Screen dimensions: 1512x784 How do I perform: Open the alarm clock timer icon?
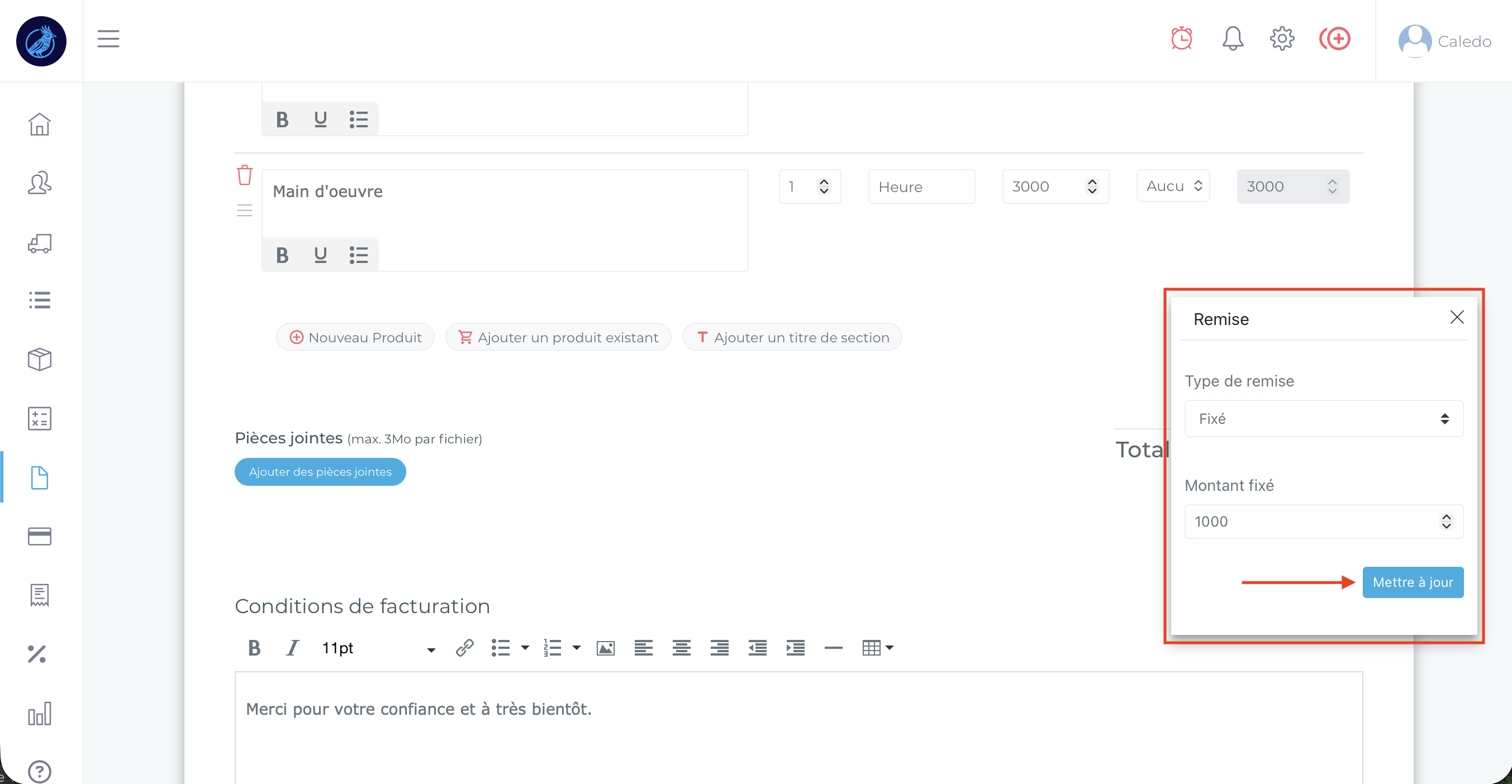point(1181,39)
